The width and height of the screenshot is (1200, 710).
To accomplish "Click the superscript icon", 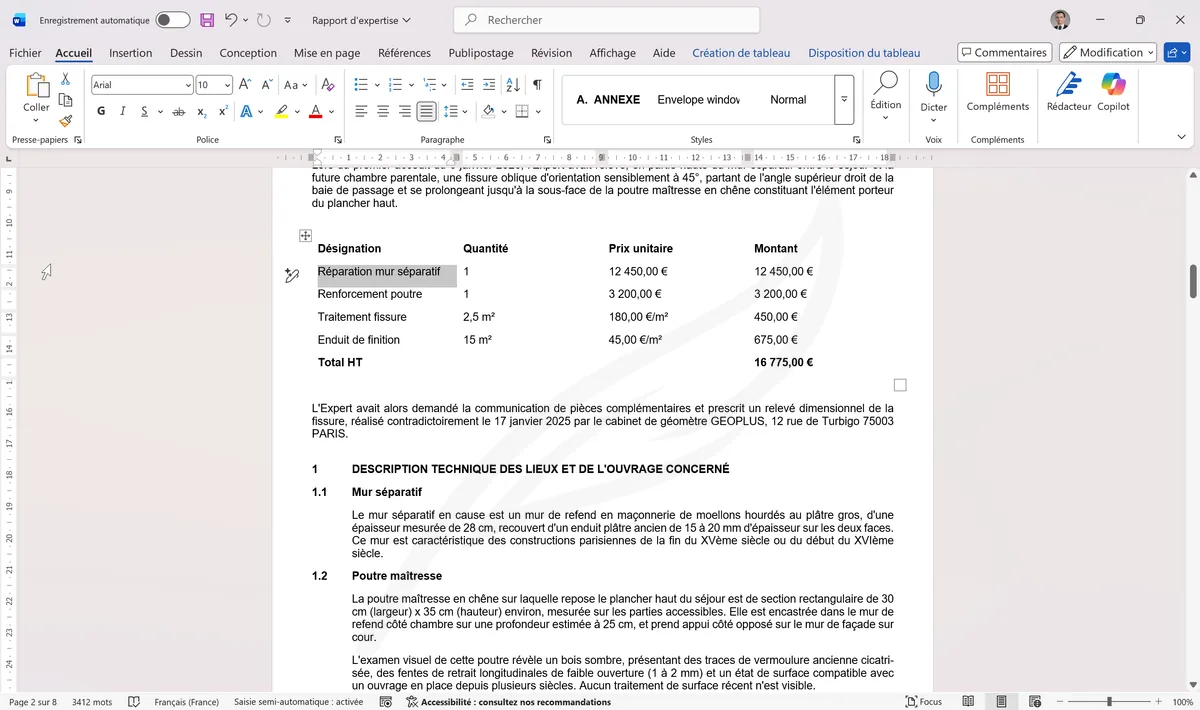I will tap(222, 109).
